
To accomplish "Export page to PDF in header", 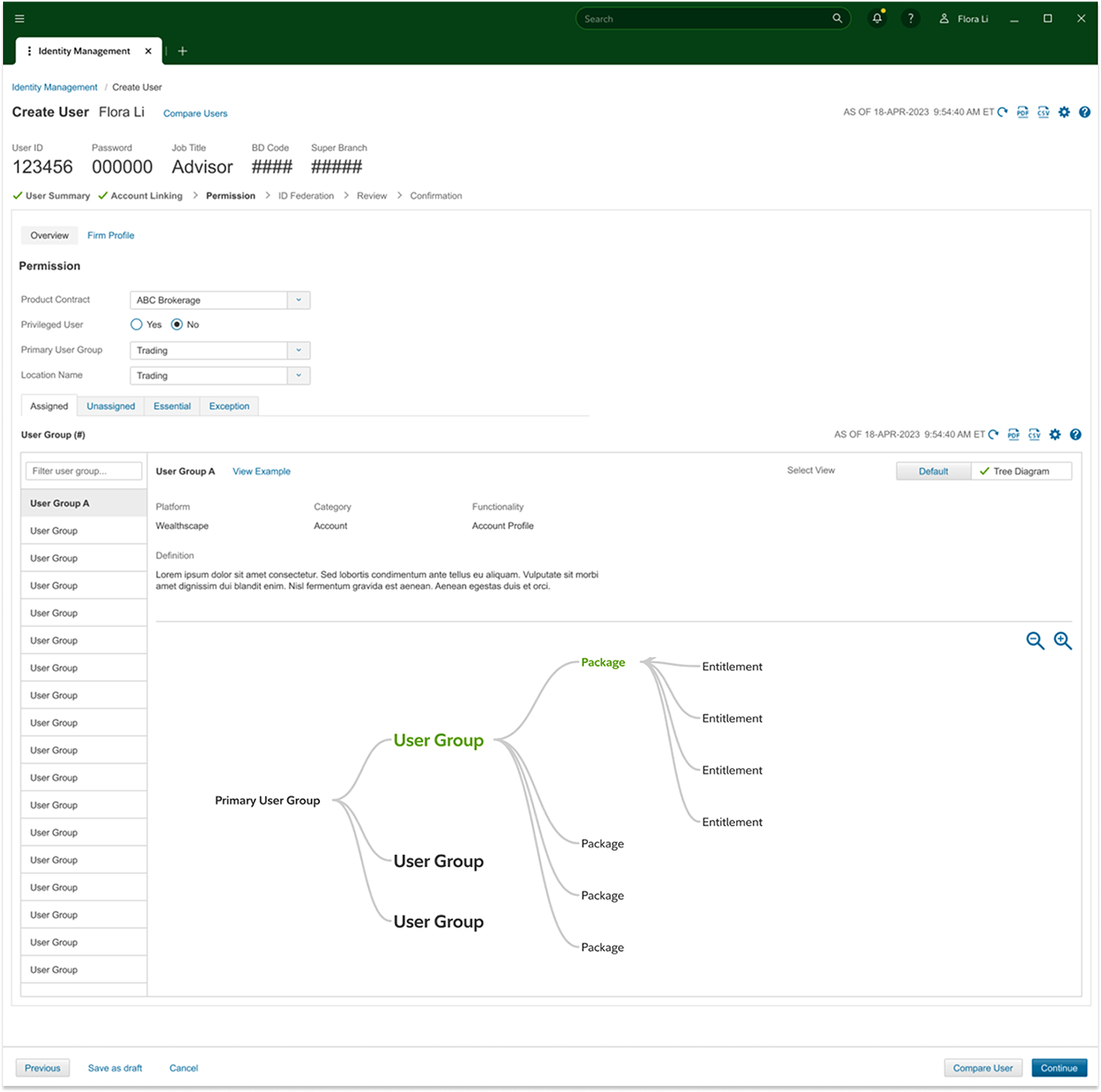I will point(1023,112).
